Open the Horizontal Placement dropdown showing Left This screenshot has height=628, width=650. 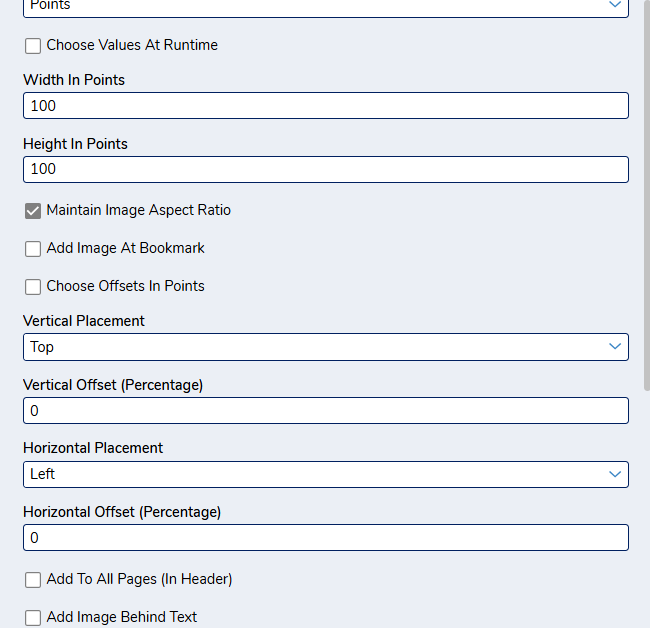(x=326, y=474)
